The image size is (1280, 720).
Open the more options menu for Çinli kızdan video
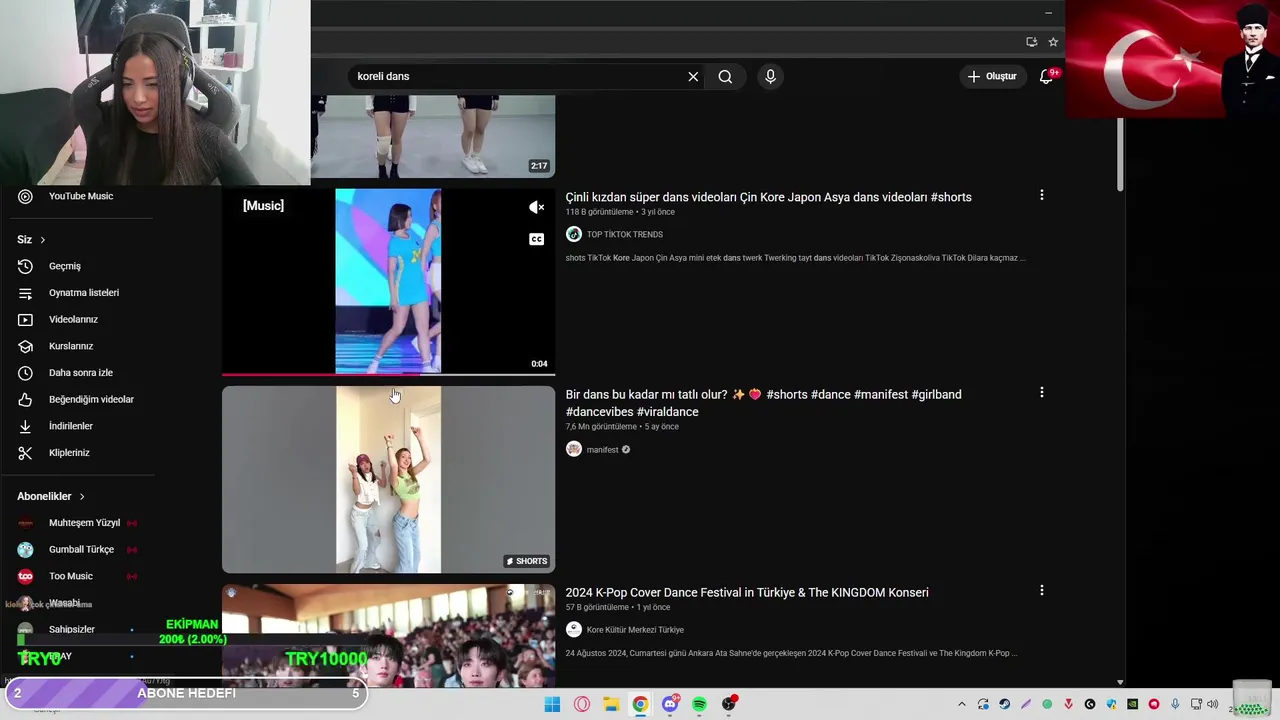point(1041,195)
